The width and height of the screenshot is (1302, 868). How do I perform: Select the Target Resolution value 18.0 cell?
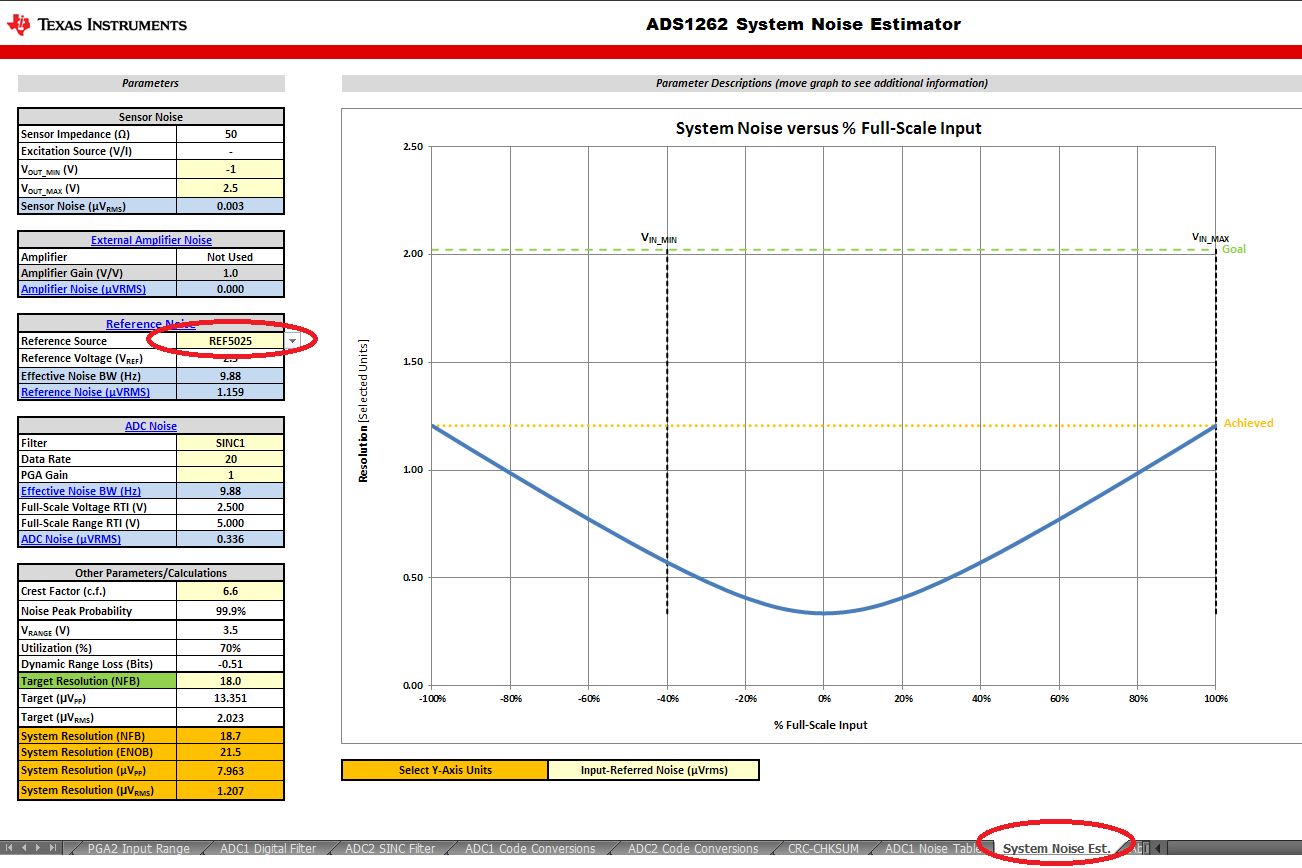[230, 680]
